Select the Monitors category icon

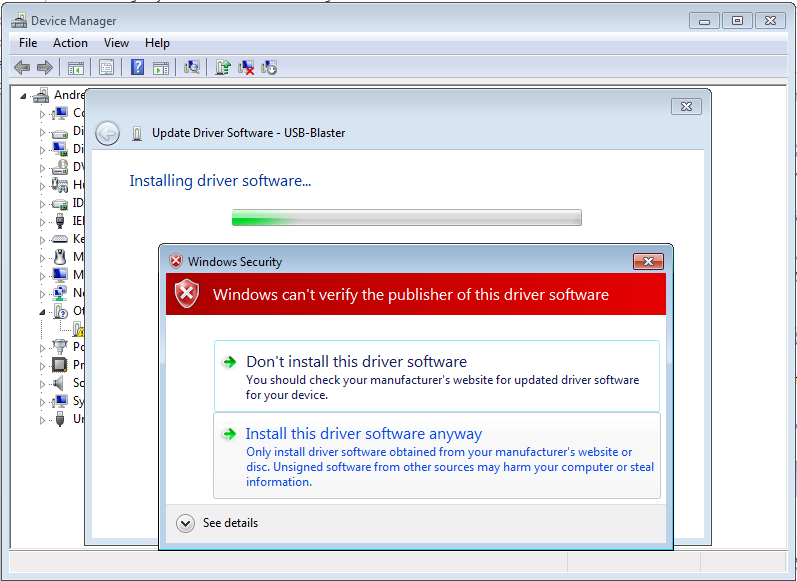[59, 275]
